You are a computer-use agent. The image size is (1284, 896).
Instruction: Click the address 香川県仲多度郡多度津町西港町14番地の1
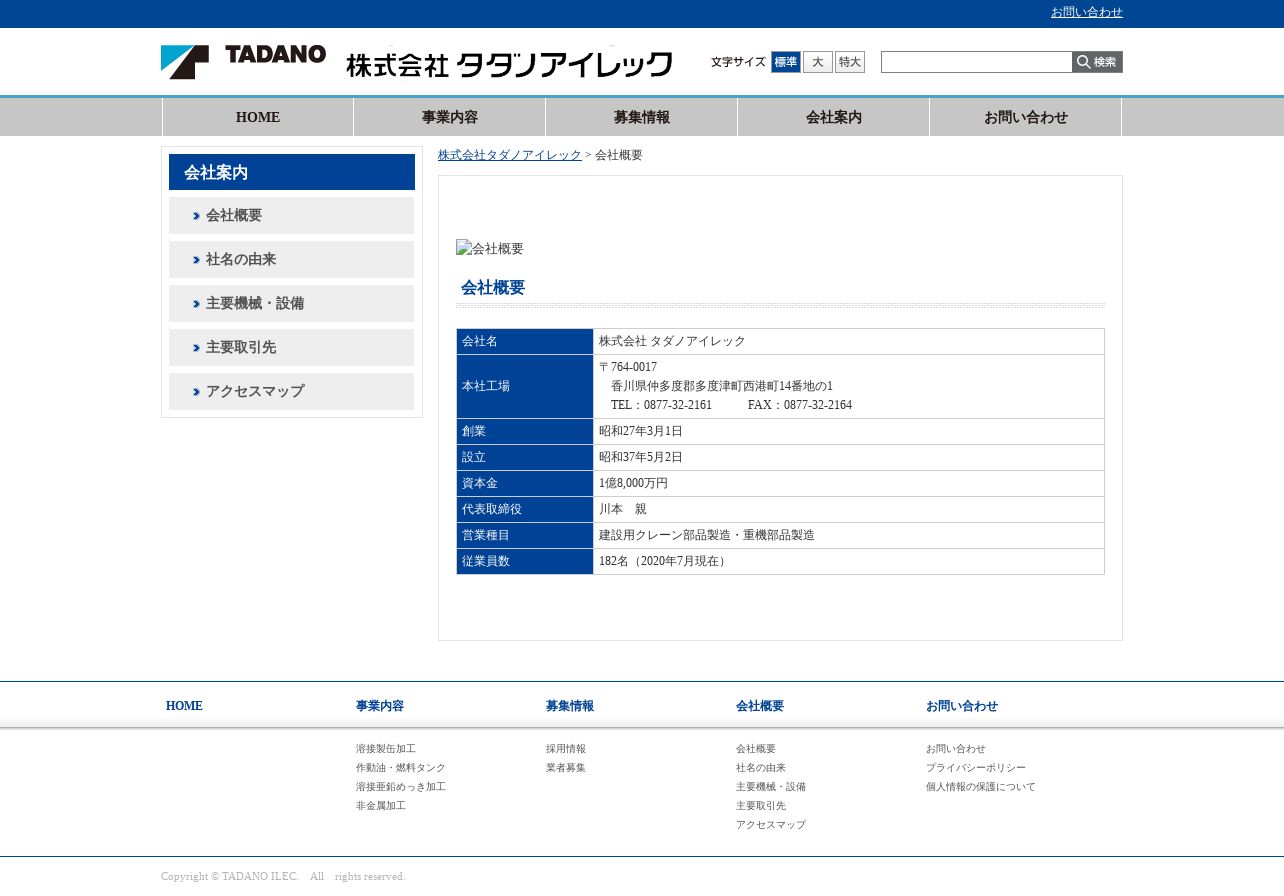pos(722,386)
